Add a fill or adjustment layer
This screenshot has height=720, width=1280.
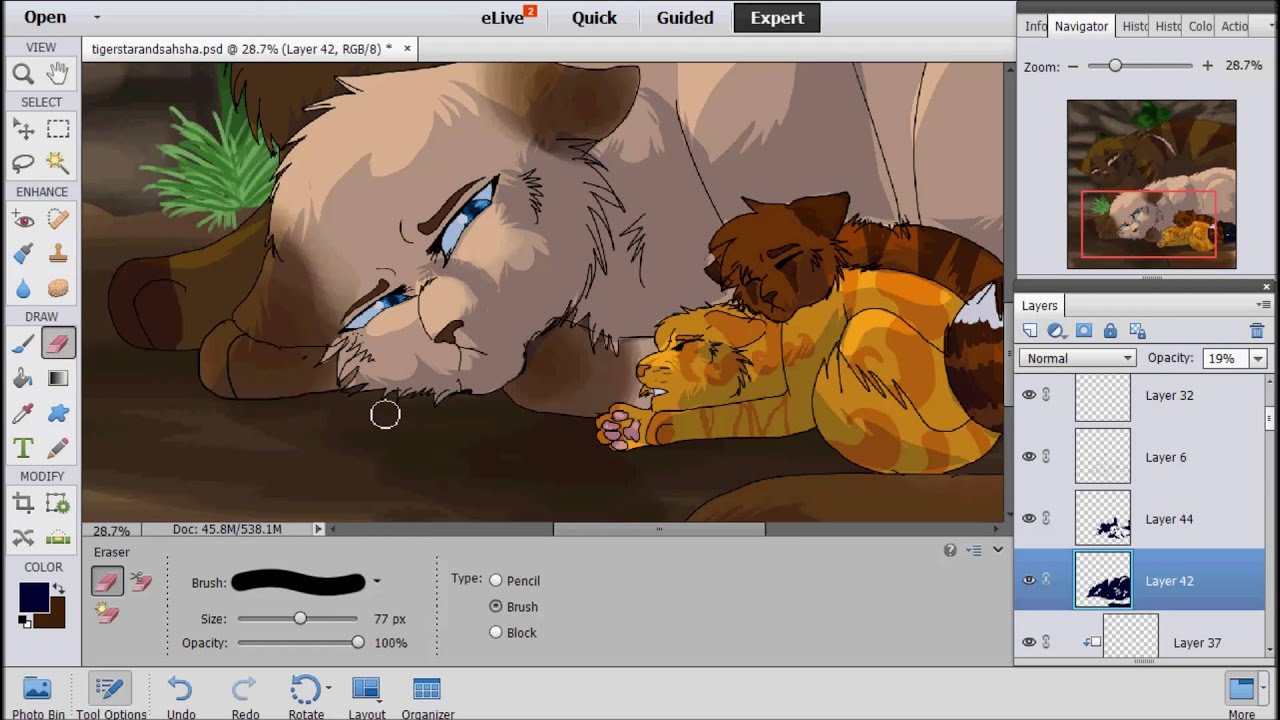(1057, 331)
